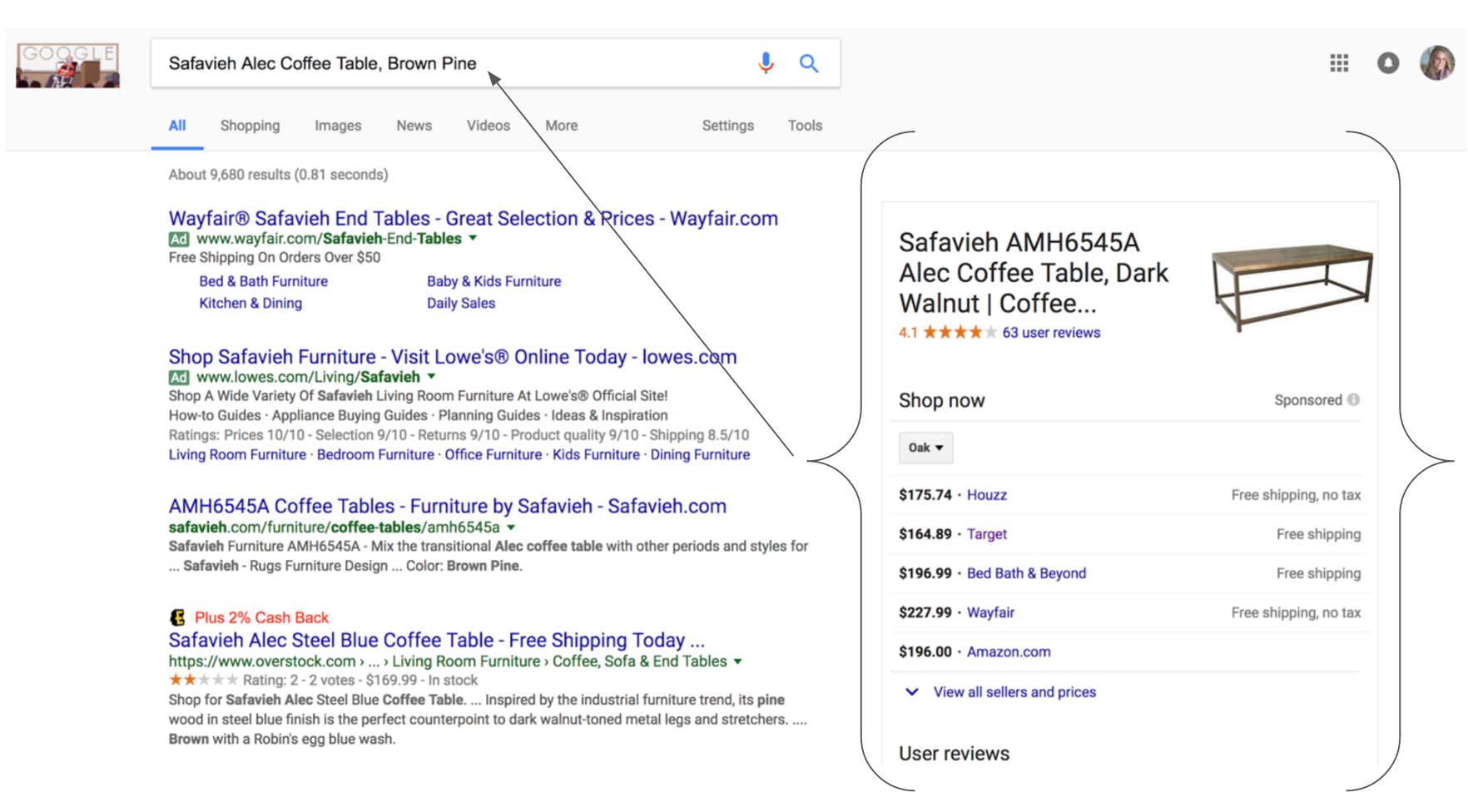Click the overstock.com Living Room Furniture breadcrumb
Screen dimensions: 1468x812
pos(466,661)
